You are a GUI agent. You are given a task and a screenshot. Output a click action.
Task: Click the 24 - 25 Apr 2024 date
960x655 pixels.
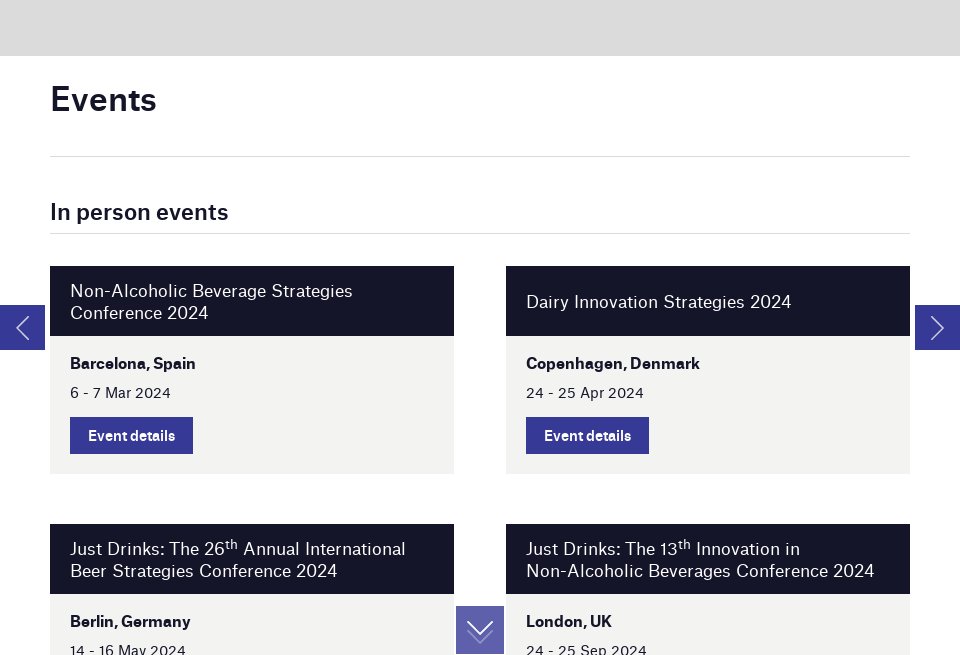584,393
